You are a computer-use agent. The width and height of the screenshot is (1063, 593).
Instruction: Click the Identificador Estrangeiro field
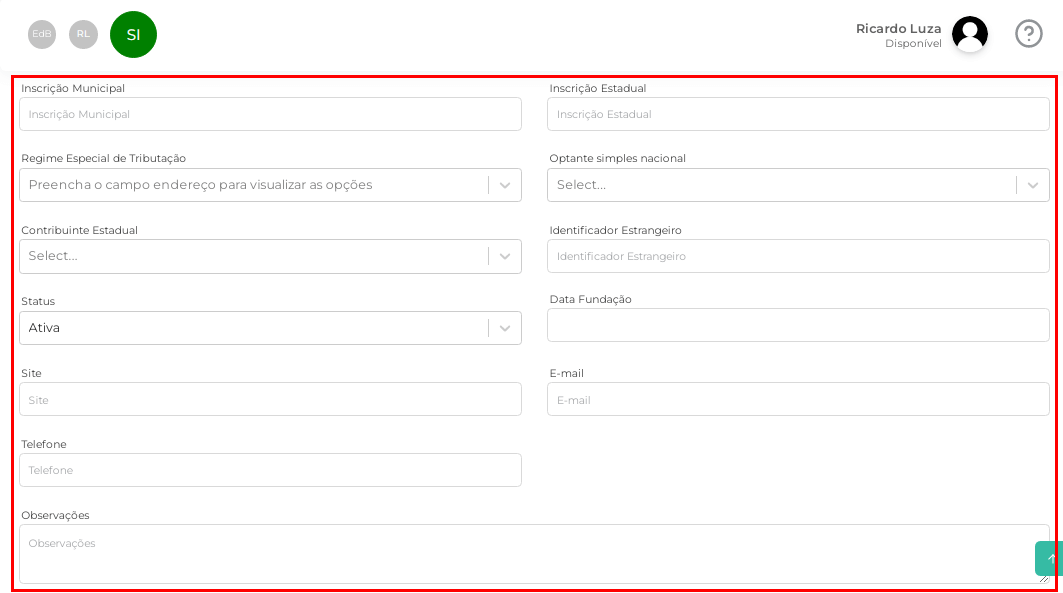coord(797,256)
